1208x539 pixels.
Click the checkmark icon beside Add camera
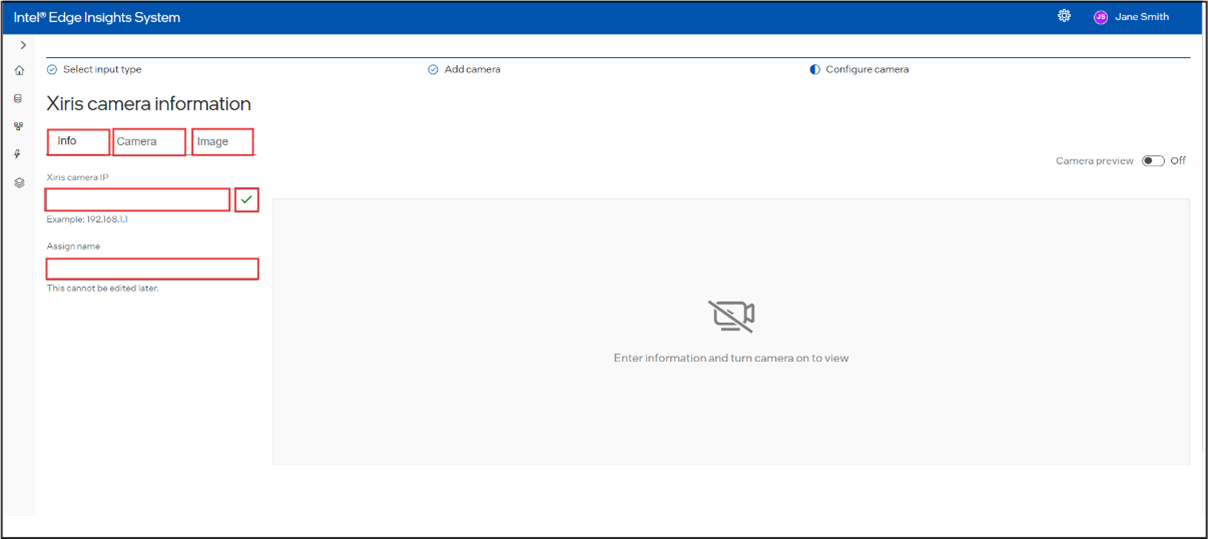point(433,70)
